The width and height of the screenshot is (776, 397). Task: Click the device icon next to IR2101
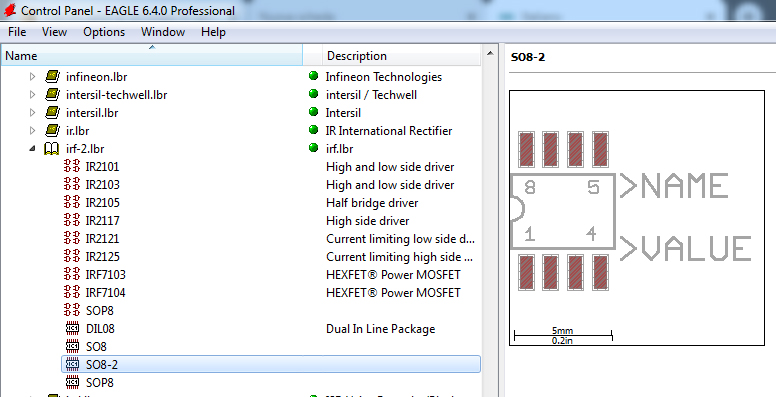(x=72, y=167)
